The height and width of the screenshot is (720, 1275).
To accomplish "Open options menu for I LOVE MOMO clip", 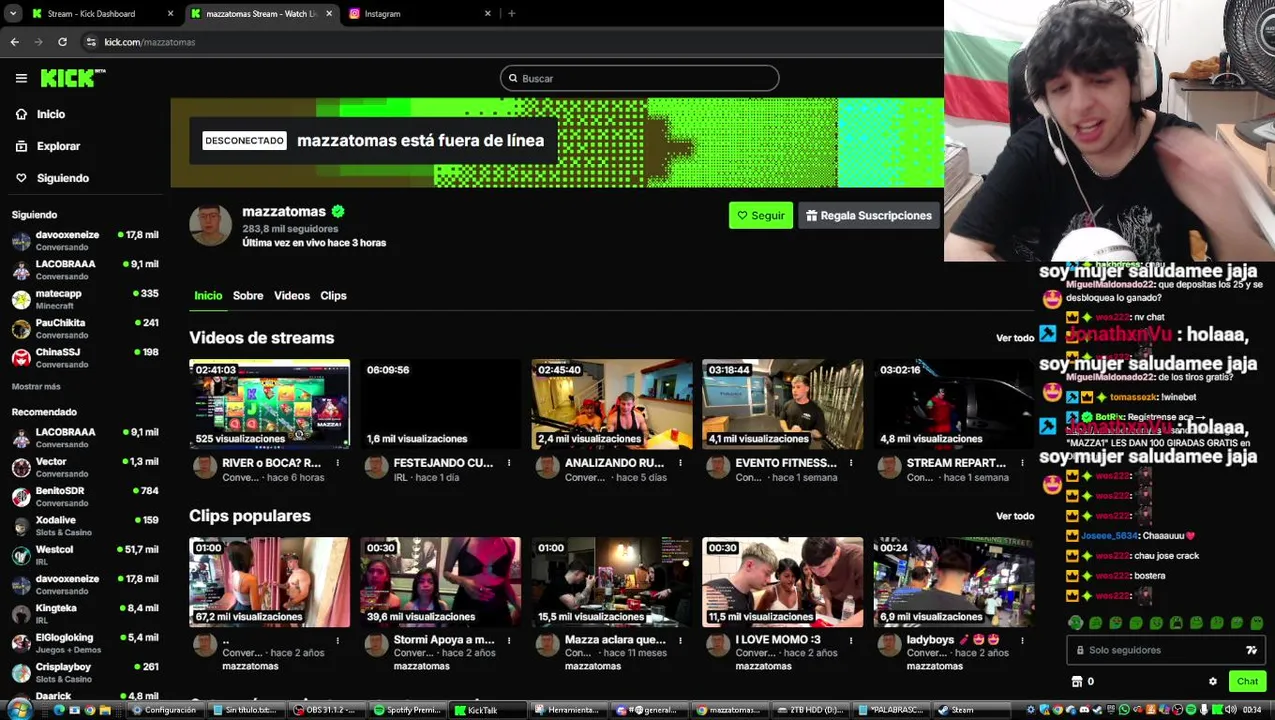I will coord(851,640).
